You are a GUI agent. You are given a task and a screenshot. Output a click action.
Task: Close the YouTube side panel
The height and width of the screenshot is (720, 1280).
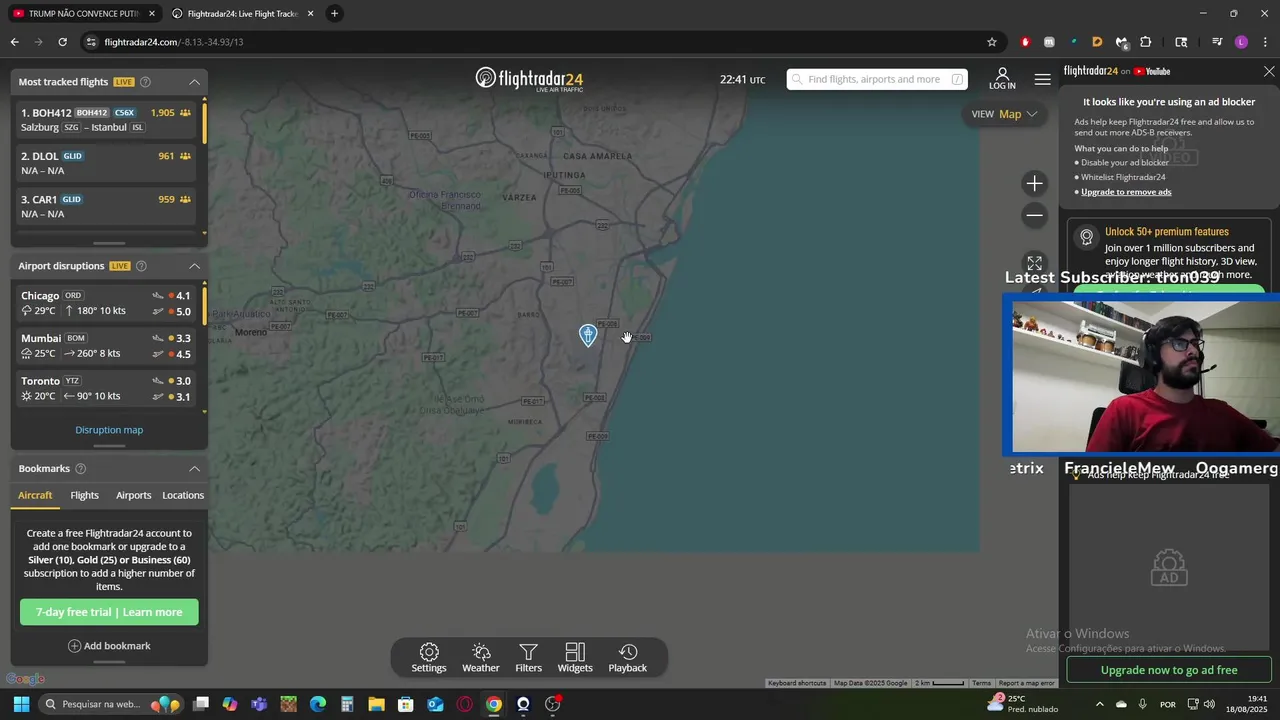pos(1269,72)
